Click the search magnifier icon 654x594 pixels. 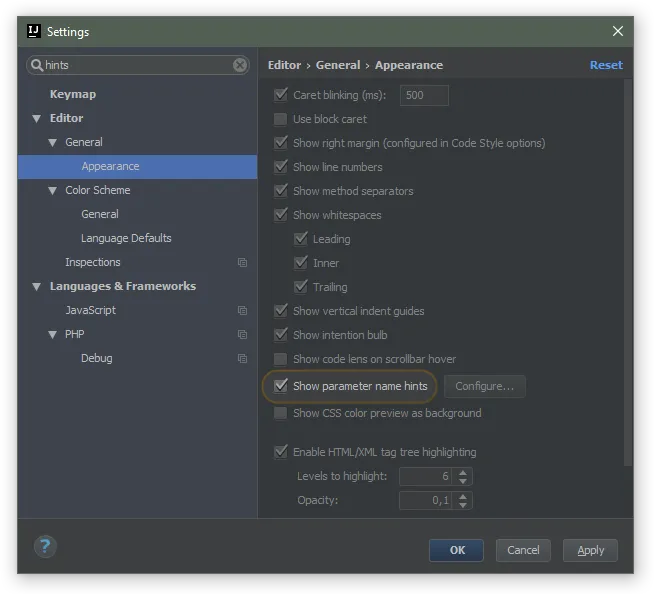[x=37, y=65]
